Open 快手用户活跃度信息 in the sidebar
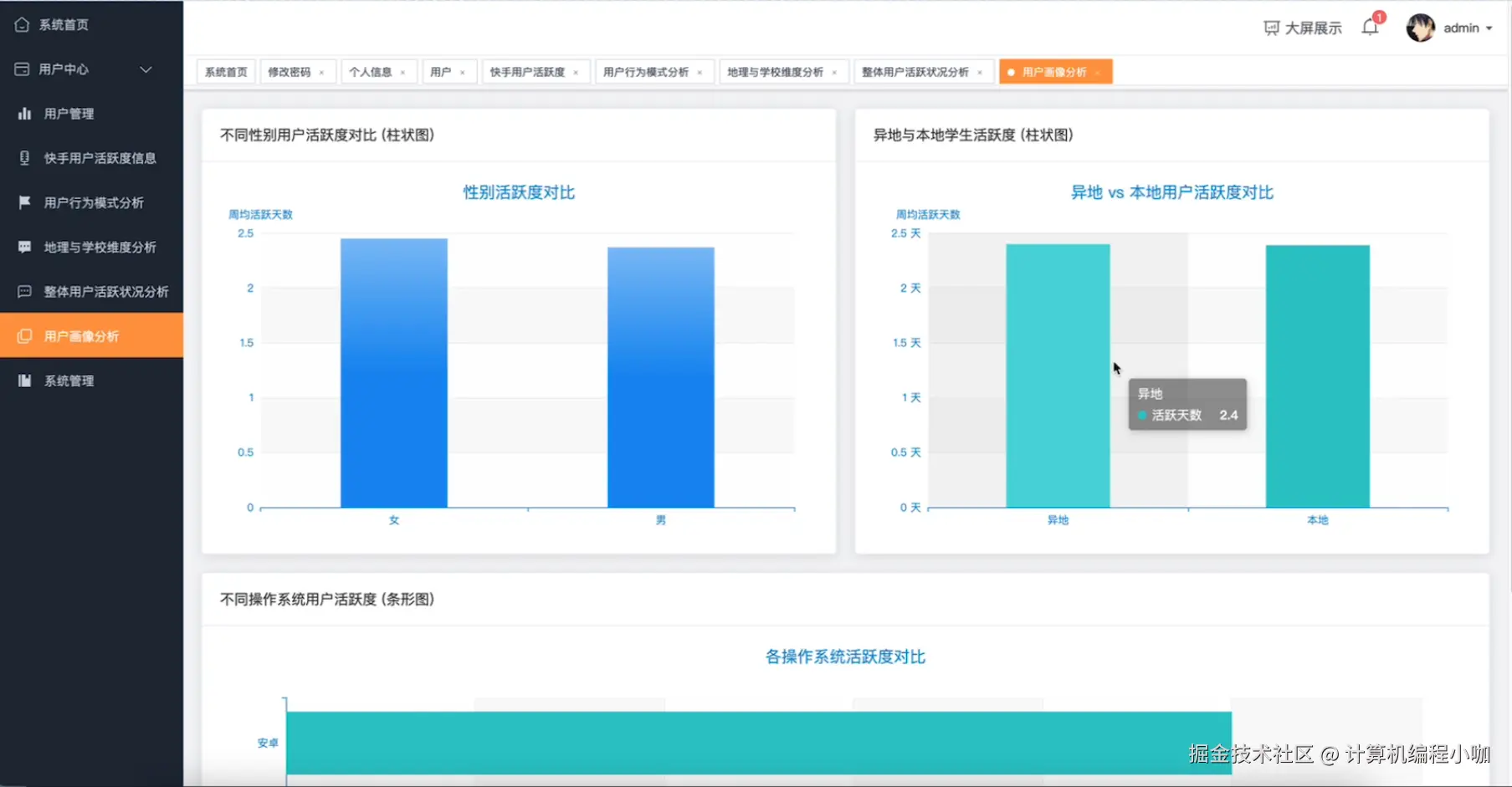Screen dimensions: 1512x787 tap(91, 157)
